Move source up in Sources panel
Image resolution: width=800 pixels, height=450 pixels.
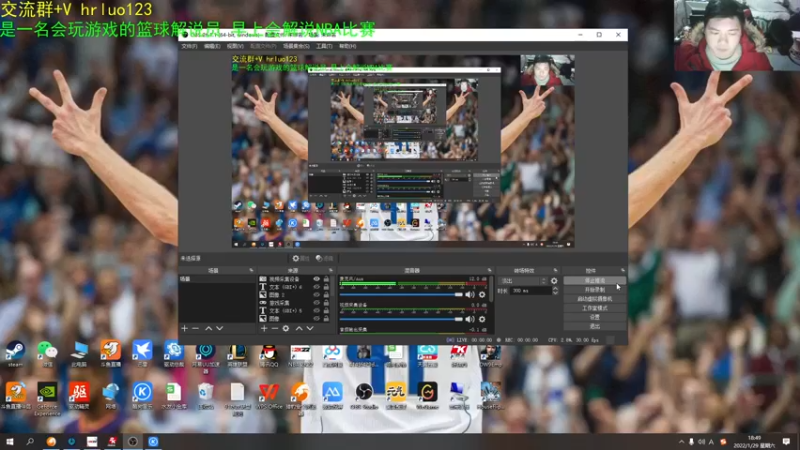coord(299,329)
